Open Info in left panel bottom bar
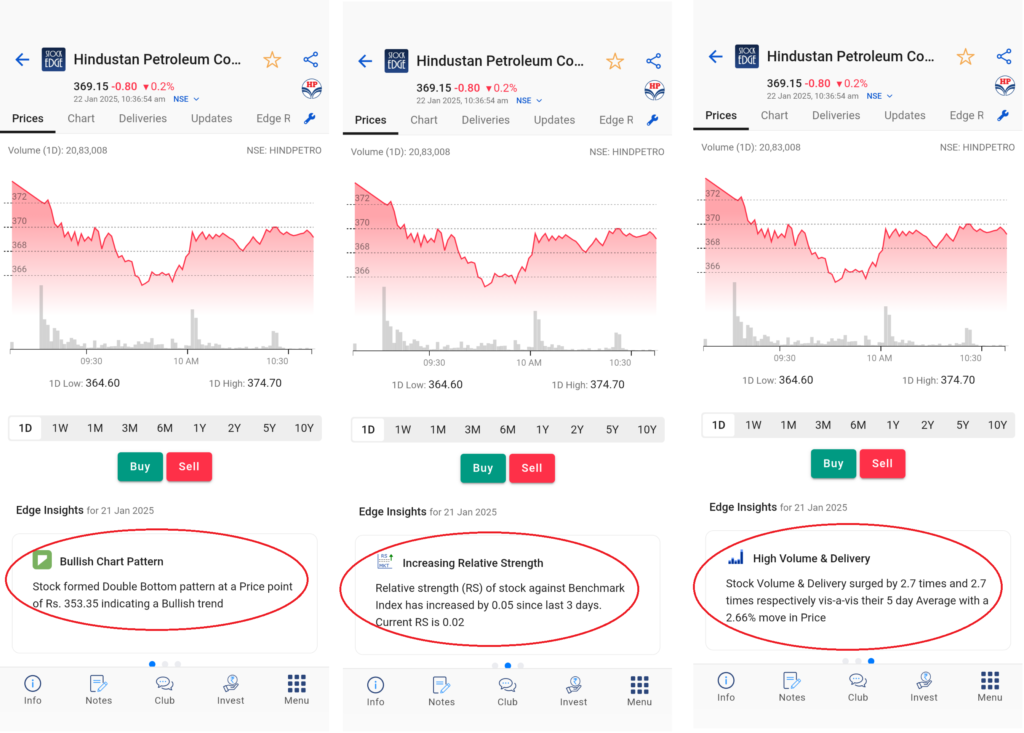Viewport: 1024px width, 733px height. click(33, 690)
